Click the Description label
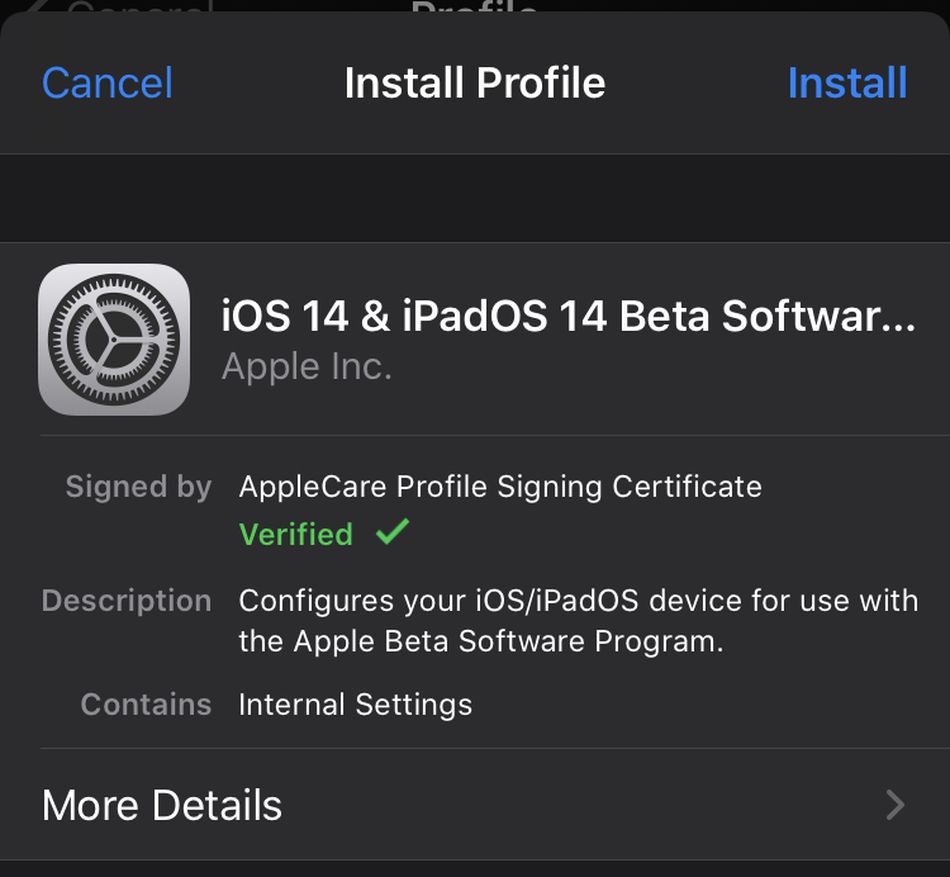The width and height of the screenshot is (950, 877). click(126, 601)
